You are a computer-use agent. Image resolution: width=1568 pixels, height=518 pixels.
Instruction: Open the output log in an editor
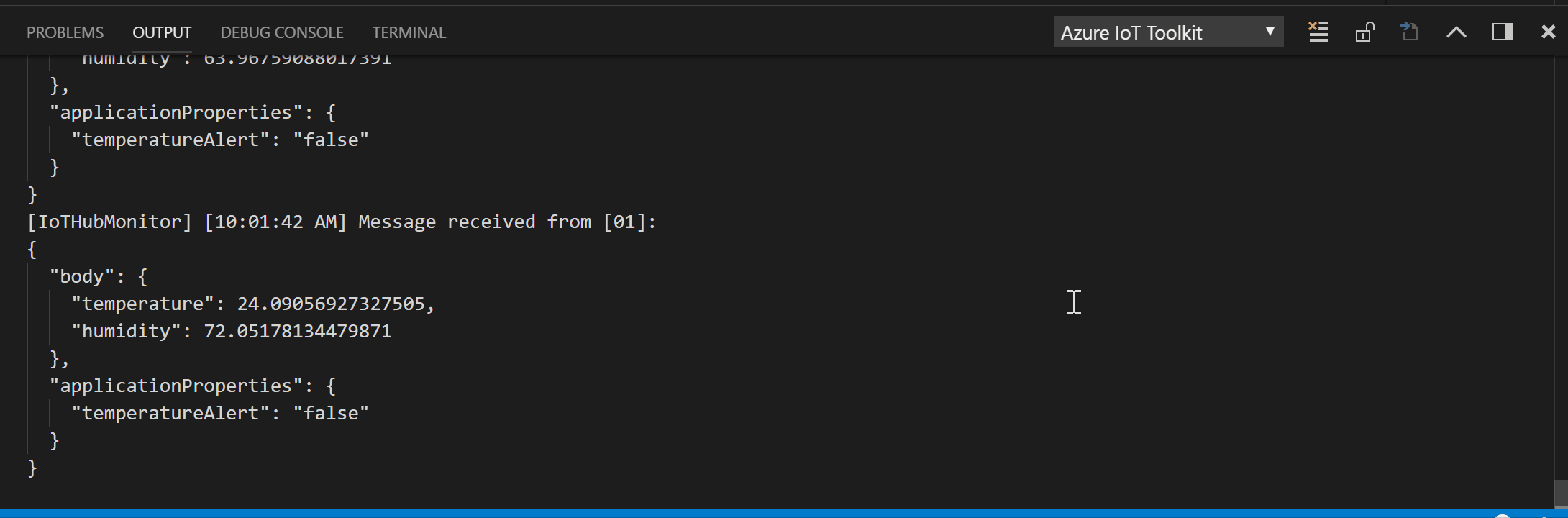point(1409,32)
